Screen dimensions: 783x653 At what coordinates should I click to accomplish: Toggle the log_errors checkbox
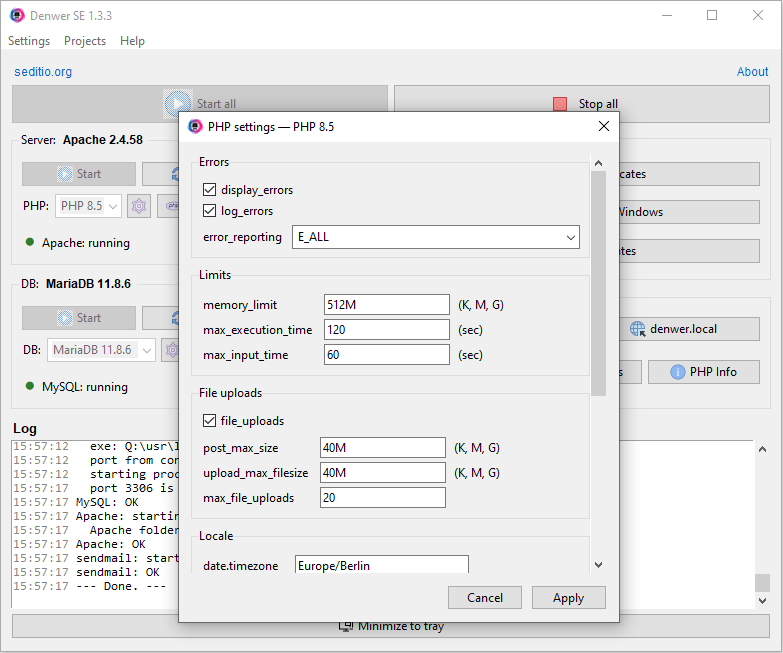coord(209,211)
